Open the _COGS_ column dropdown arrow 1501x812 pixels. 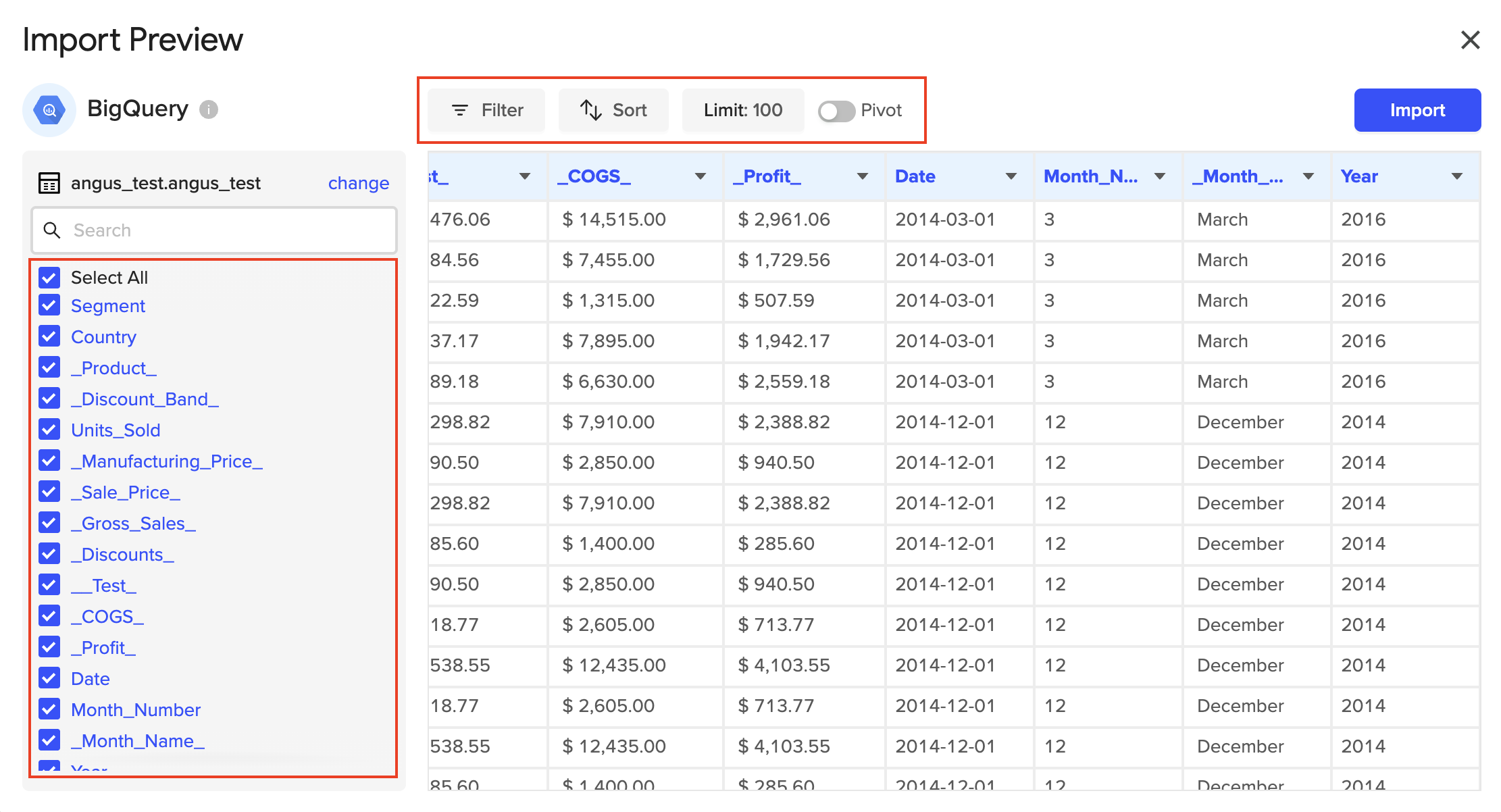pos(701,176)
